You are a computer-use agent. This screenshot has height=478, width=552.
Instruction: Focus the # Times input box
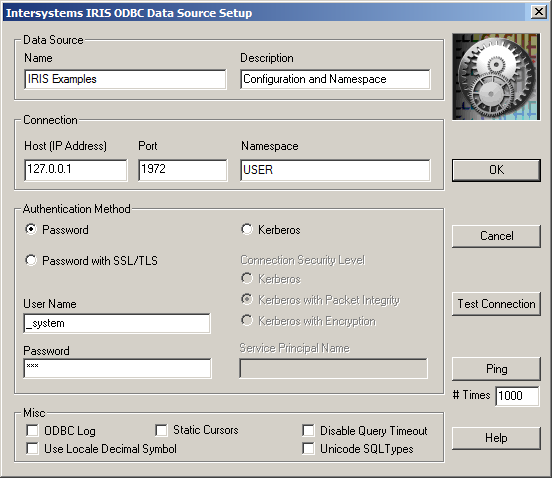click(517, 396)
